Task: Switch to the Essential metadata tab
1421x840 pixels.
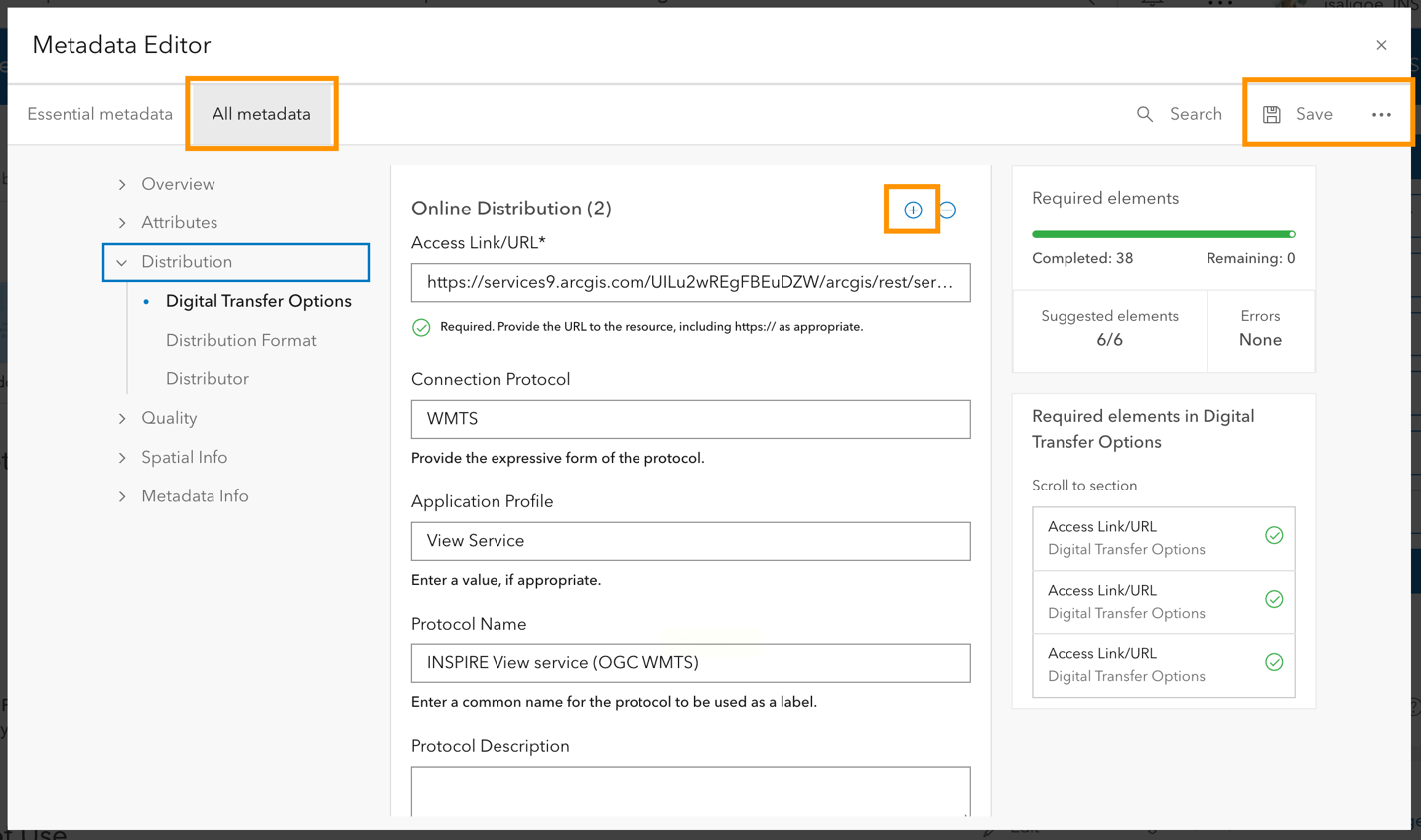Action: [99, 114]
